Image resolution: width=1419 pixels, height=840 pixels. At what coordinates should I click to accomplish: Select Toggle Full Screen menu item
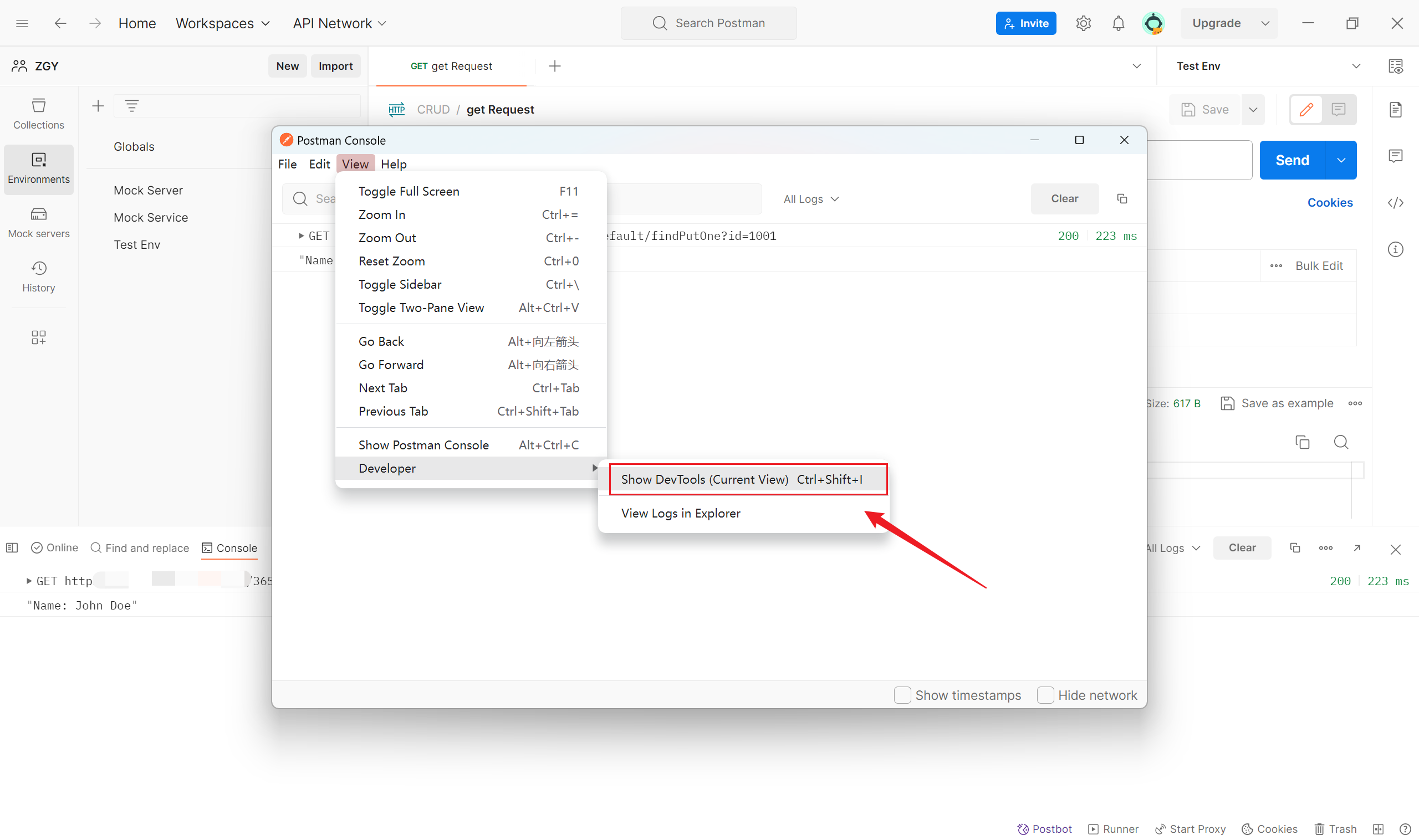pyautogui.click(x=471, y=191)
